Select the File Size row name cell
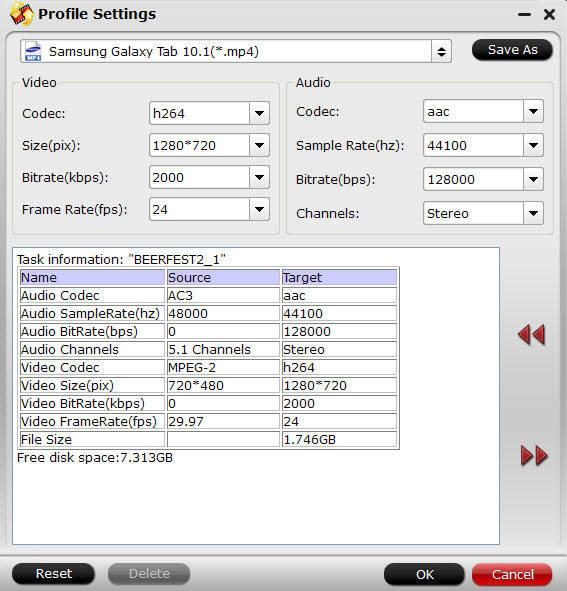Screen dimensions: 567x591 click(x=92, y=439)
